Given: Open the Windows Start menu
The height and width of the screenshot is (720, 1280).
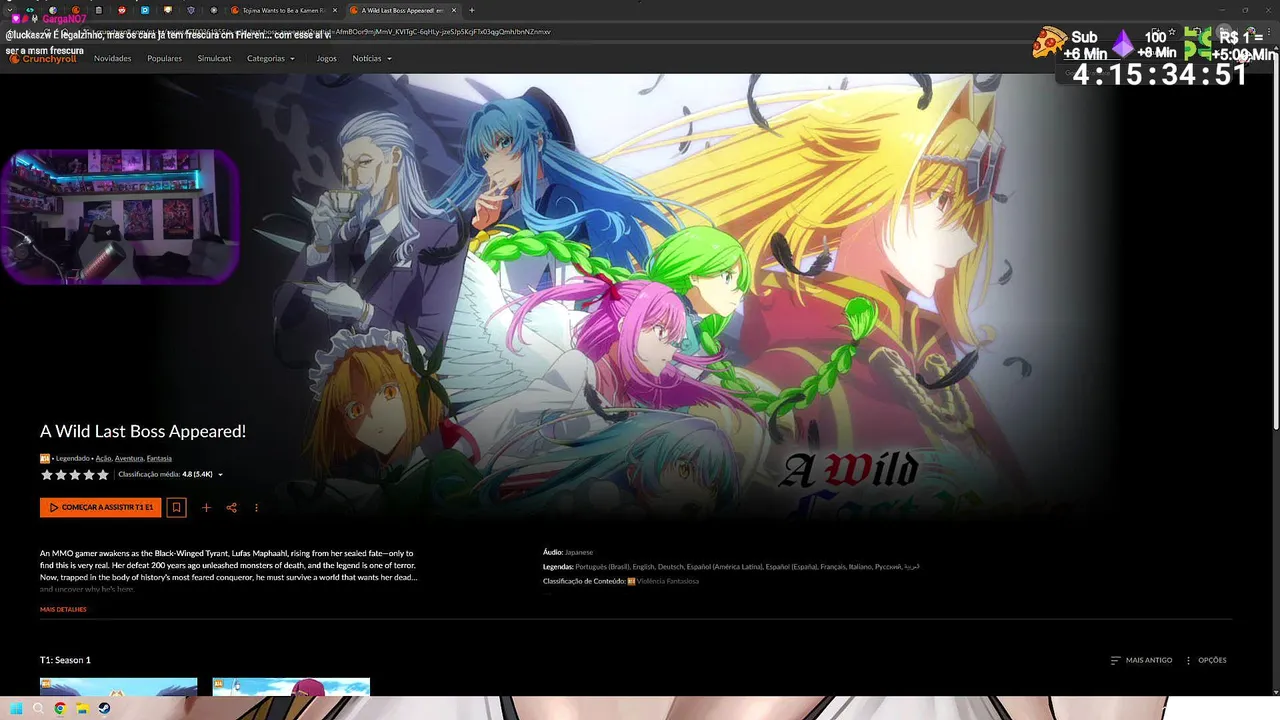Looking at the screenshot, I should point(16,708).
